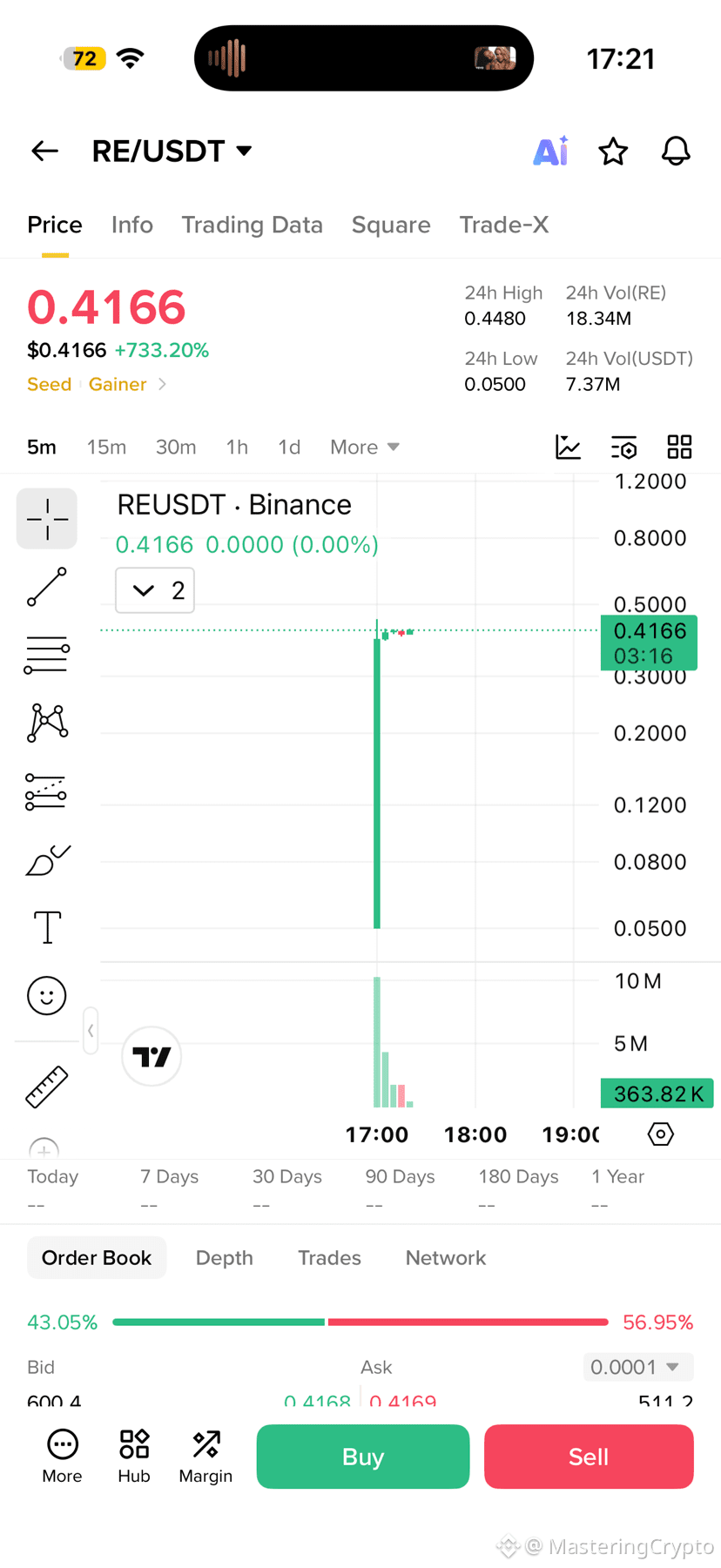Image resolution: width=721 pixels, height=1568 pixels.
Task: Click the 24h Vol(RE) value 18.34M
Action: click(x=598, y=319)
